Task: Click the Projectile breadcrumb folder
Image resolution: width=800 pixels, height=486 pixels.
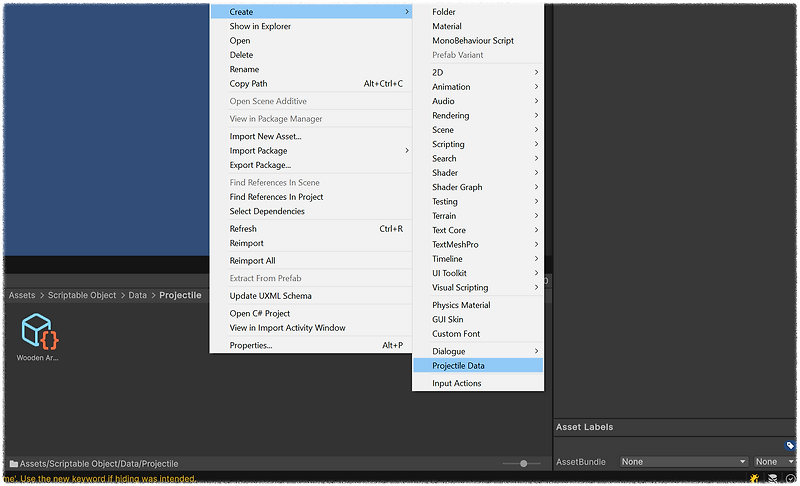Action: 180,295
